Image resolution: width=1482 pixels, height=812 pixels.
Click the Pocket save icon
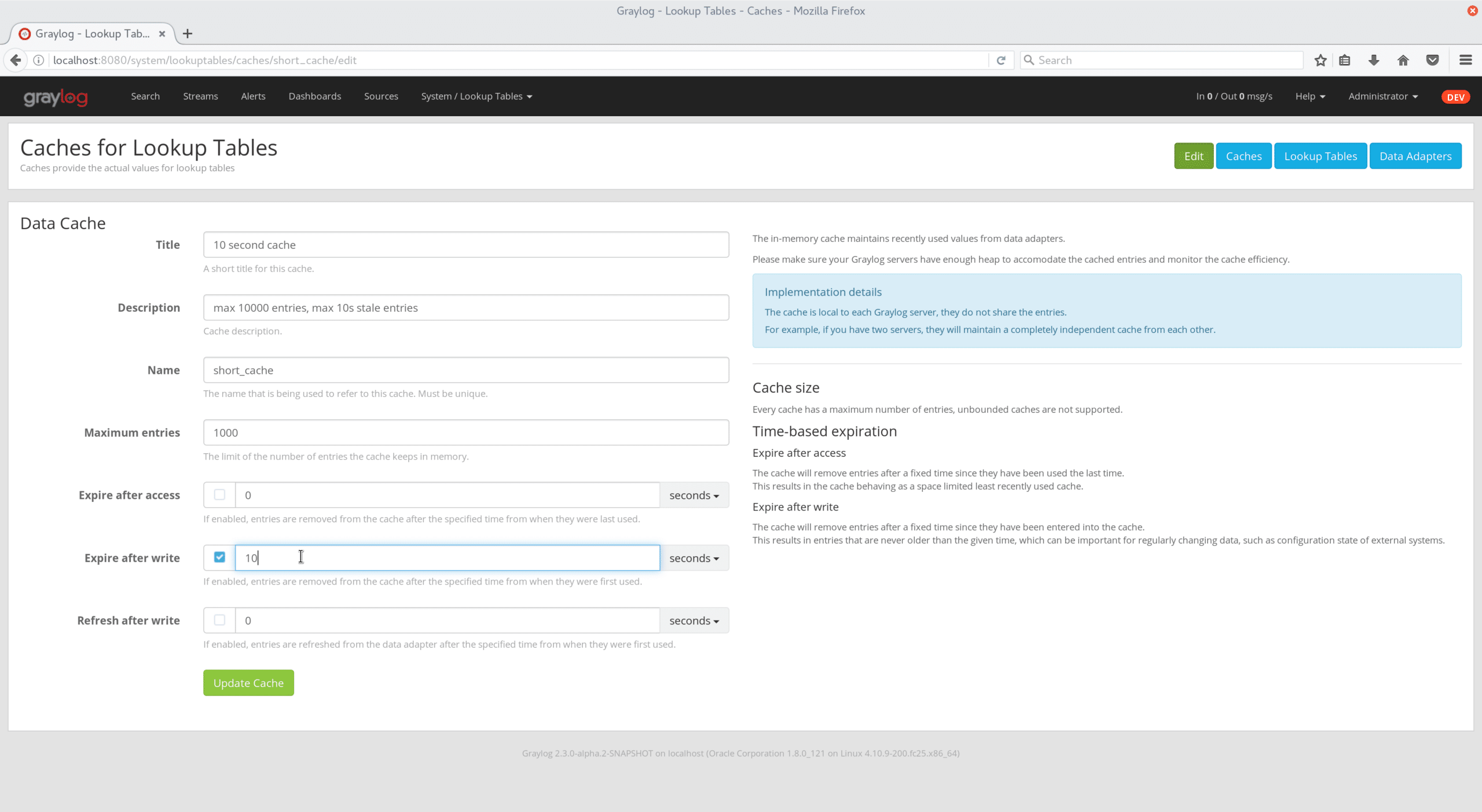(1433, 60)
